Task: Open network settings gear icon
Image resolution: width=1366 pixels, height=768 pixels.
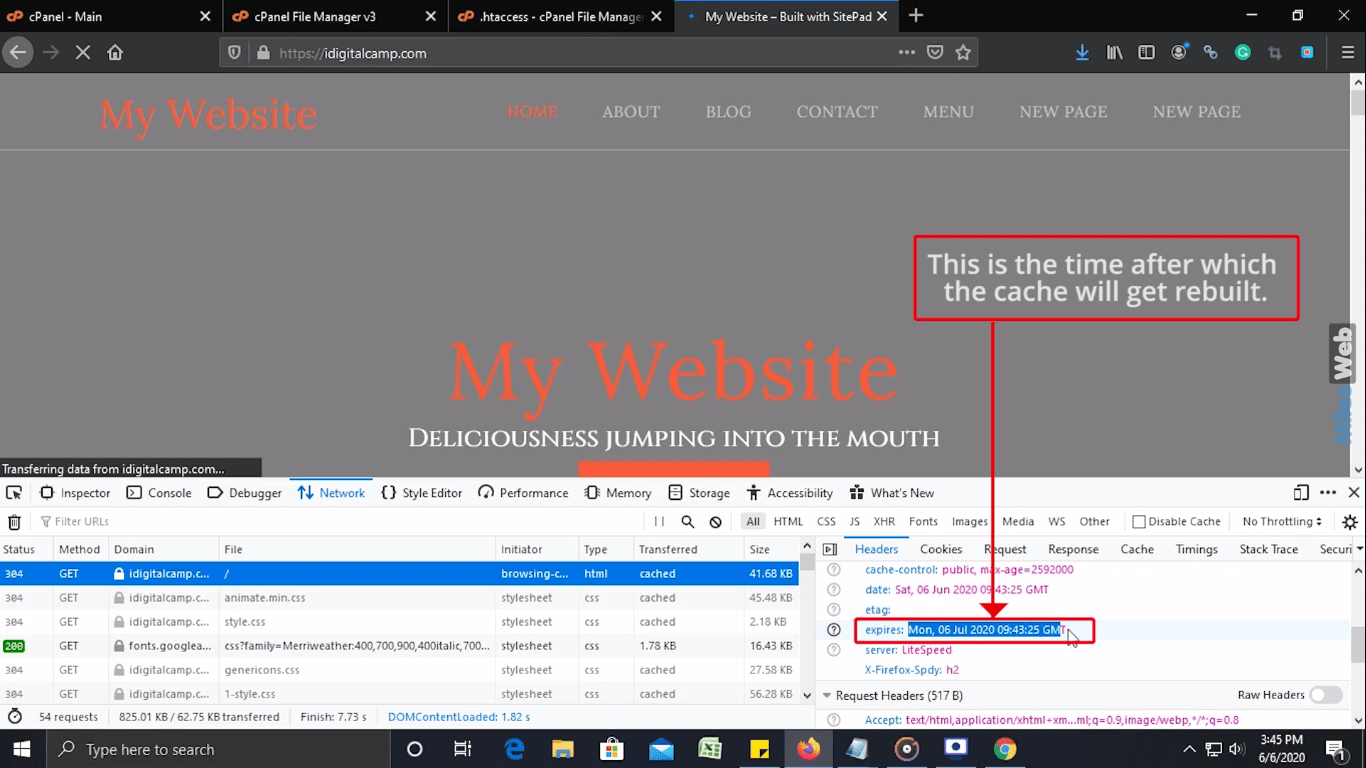Action: (x=1350, y=522)
